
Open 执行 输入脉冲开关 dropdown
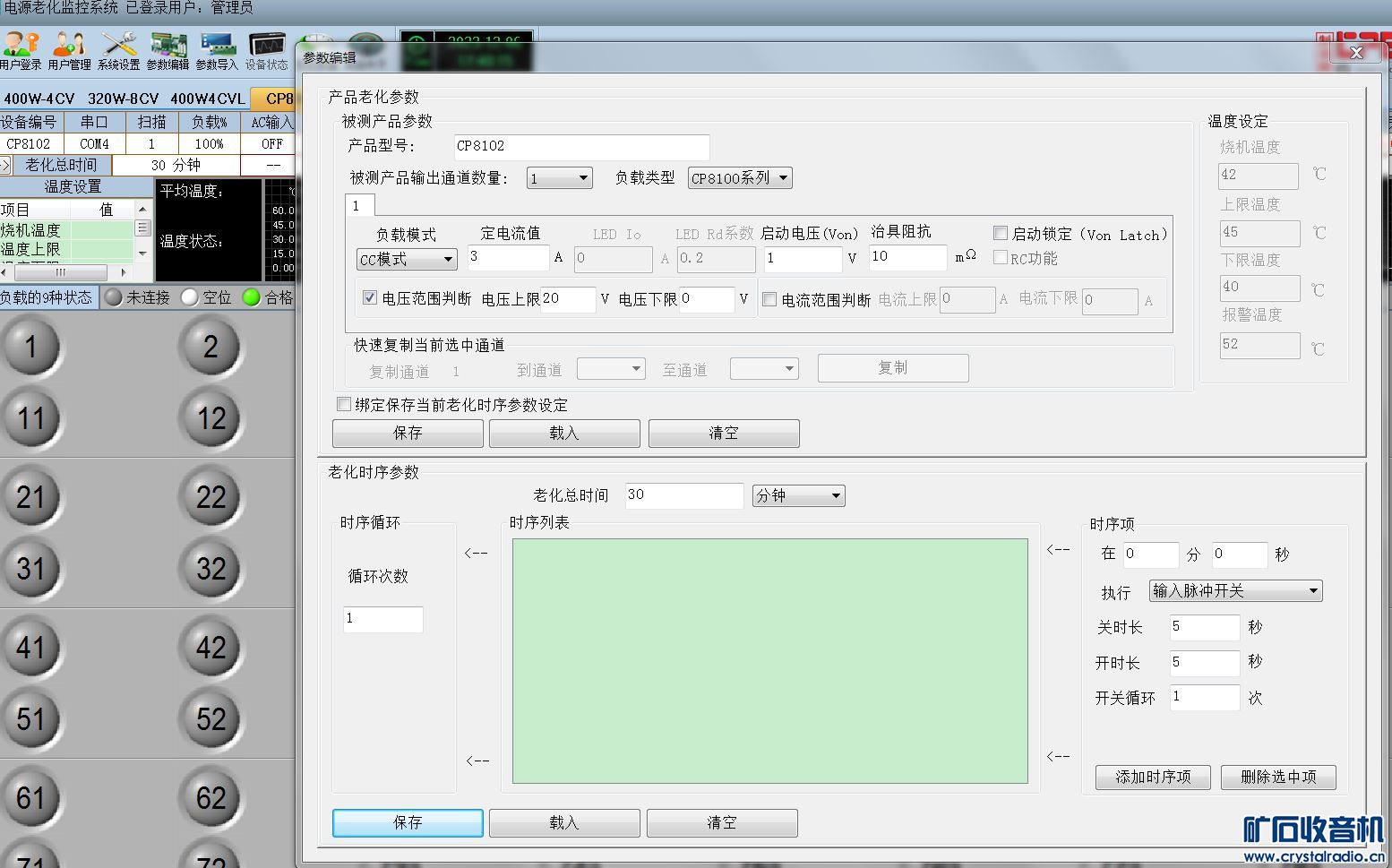pyautogui.click(x=1236, y=591)
